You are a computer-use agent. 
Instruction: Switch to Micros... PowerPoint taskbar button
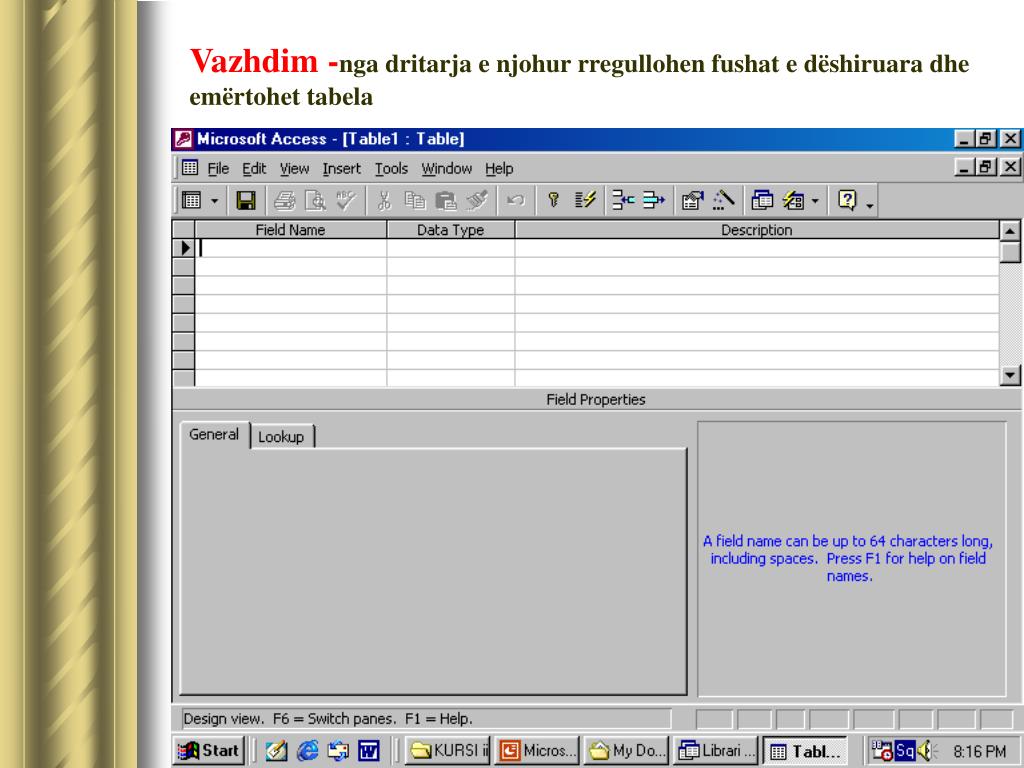pos(537,750)
